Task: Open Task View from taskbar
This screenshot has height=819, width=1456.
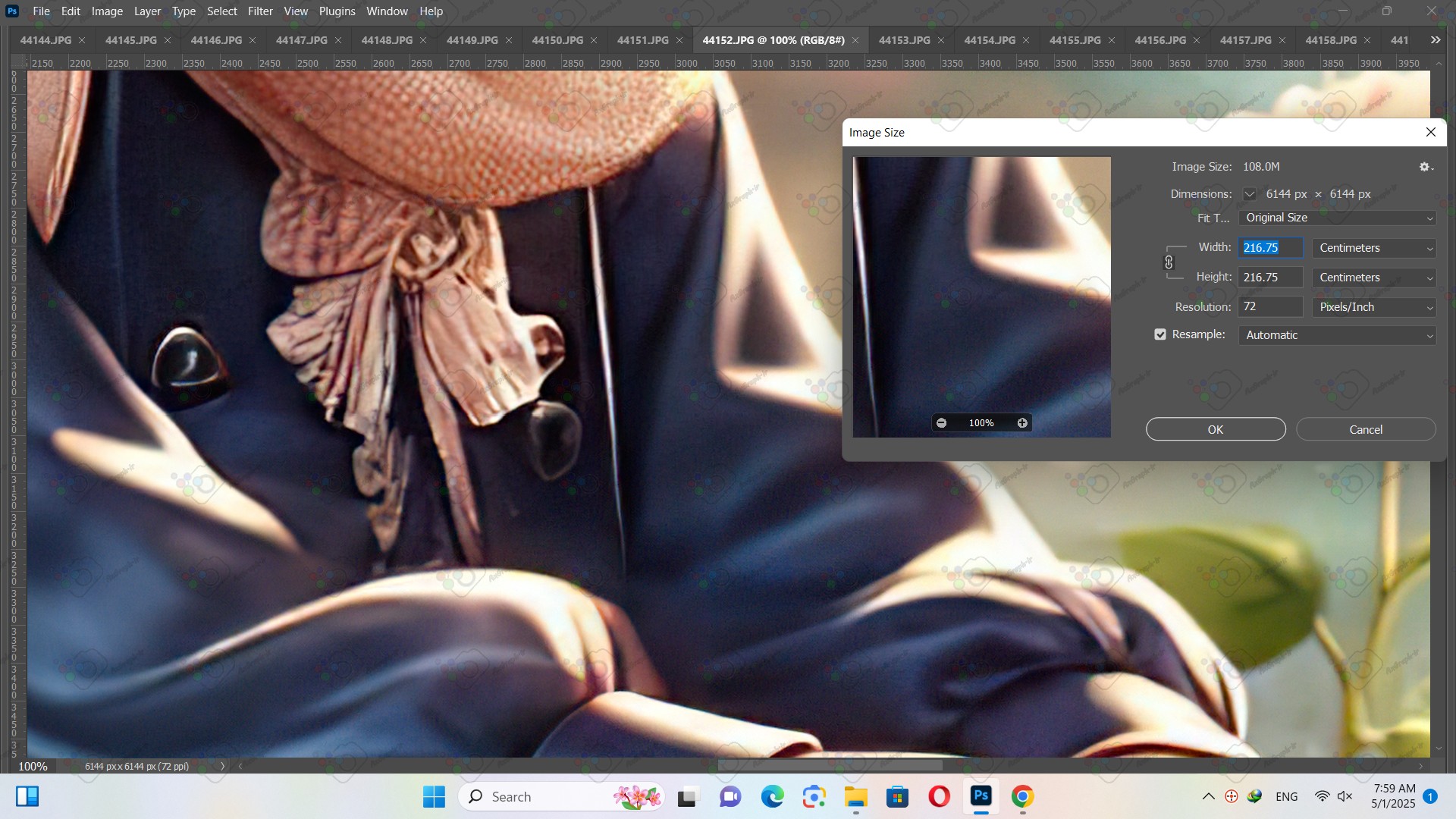Action: [687, 796]
